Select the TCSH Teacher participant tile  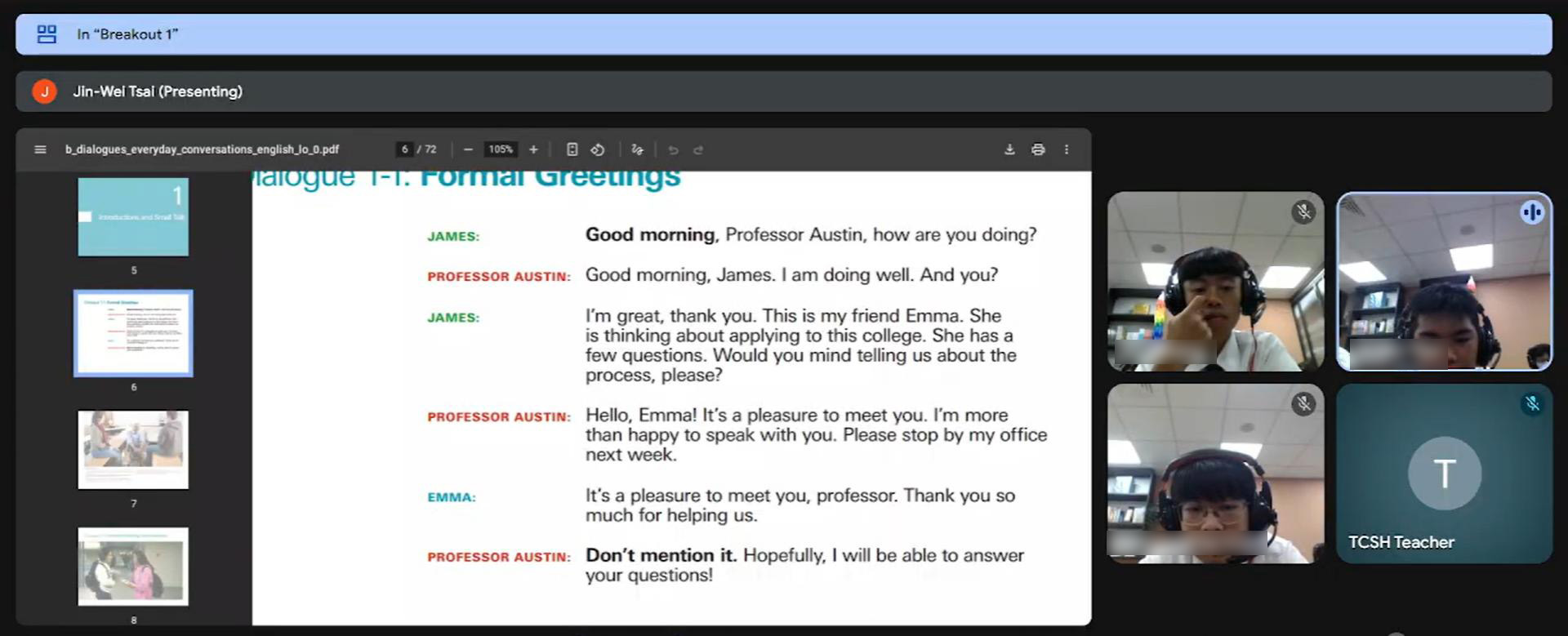click(x=1443, y=474)
